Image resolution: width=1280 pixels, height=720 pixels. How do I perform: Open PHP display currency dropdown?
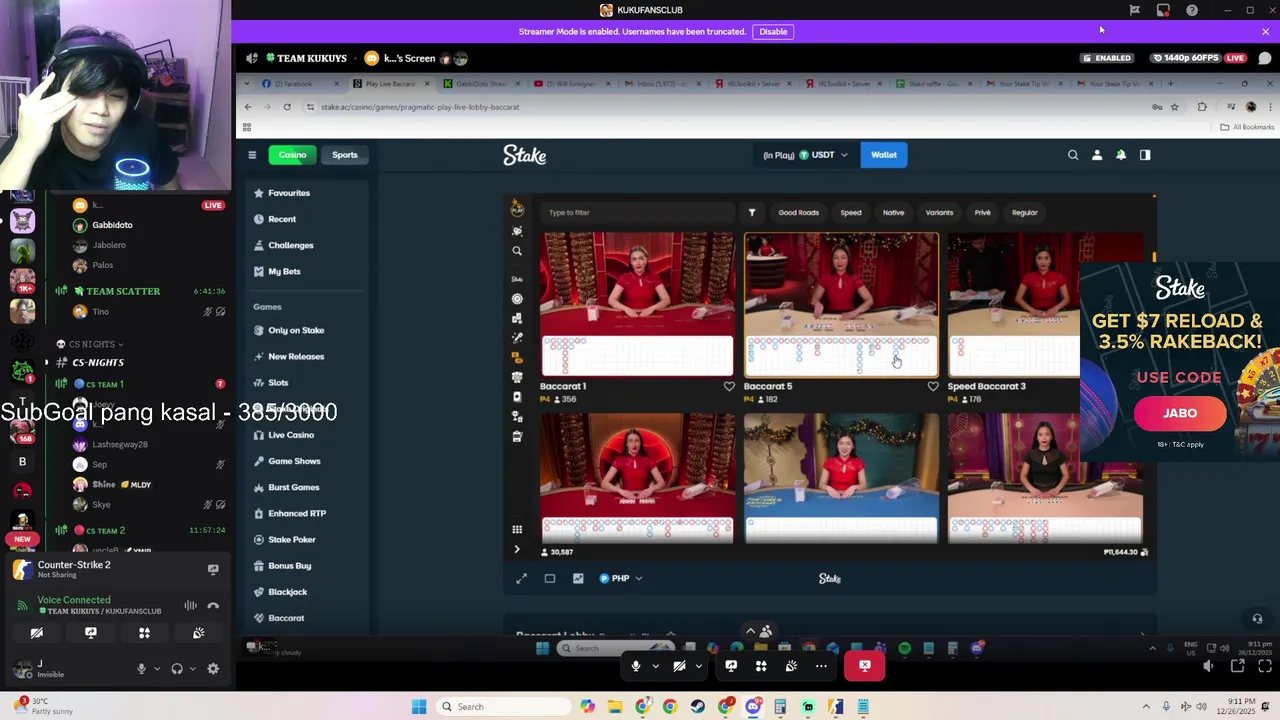coord(620,578)
